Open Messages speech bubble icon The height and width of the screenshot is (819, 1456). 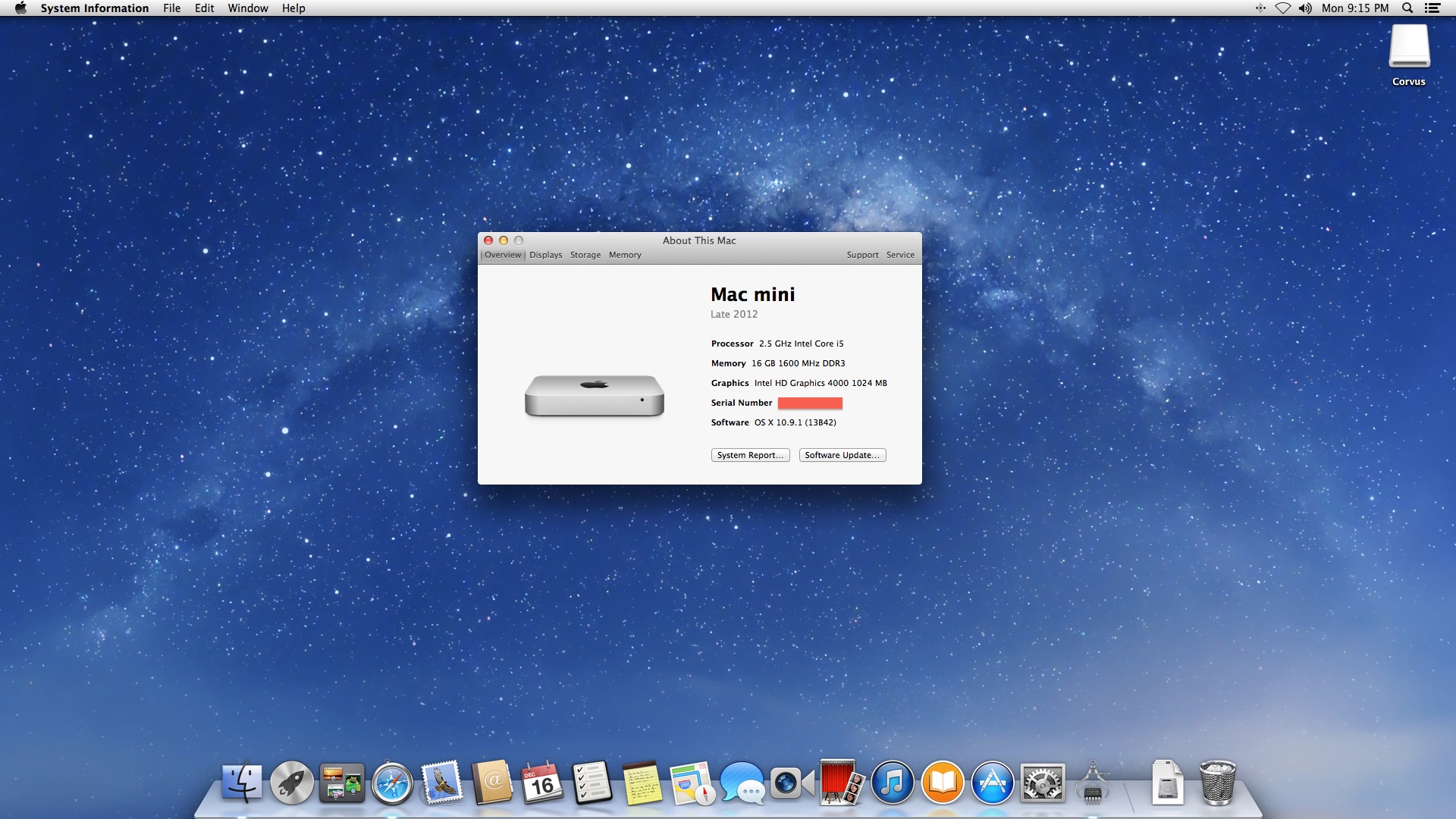coord(742,783)
